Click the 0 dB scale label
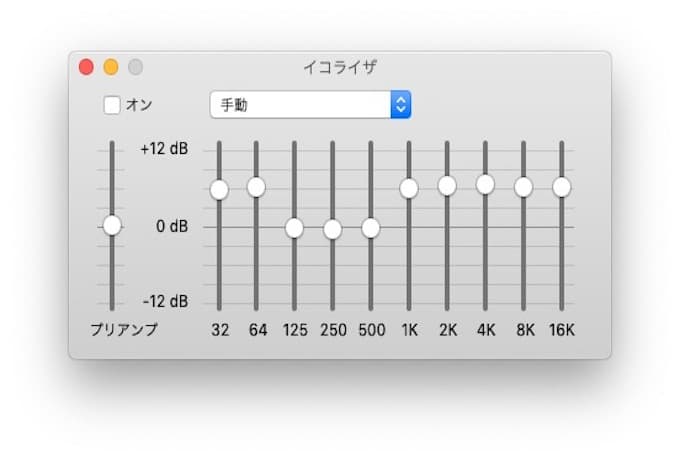The height and width of the screenshot is (460, 680). (x=172, y=226)
